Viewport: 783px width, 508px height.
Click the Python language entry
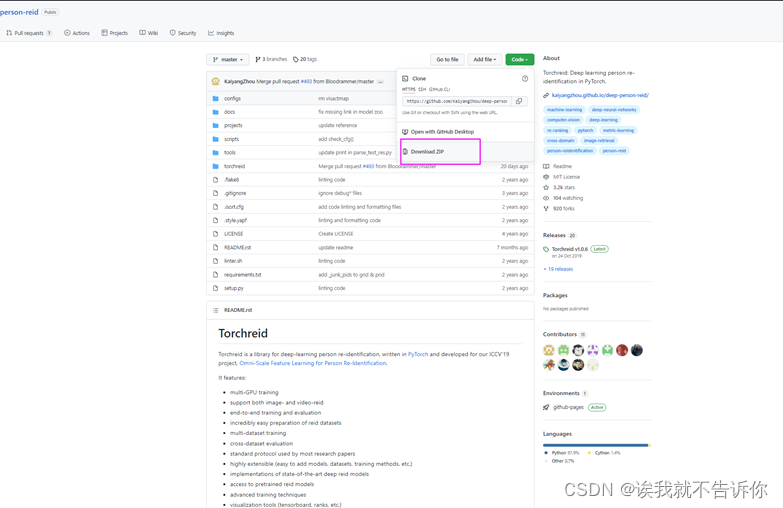(x=561, y=453)
